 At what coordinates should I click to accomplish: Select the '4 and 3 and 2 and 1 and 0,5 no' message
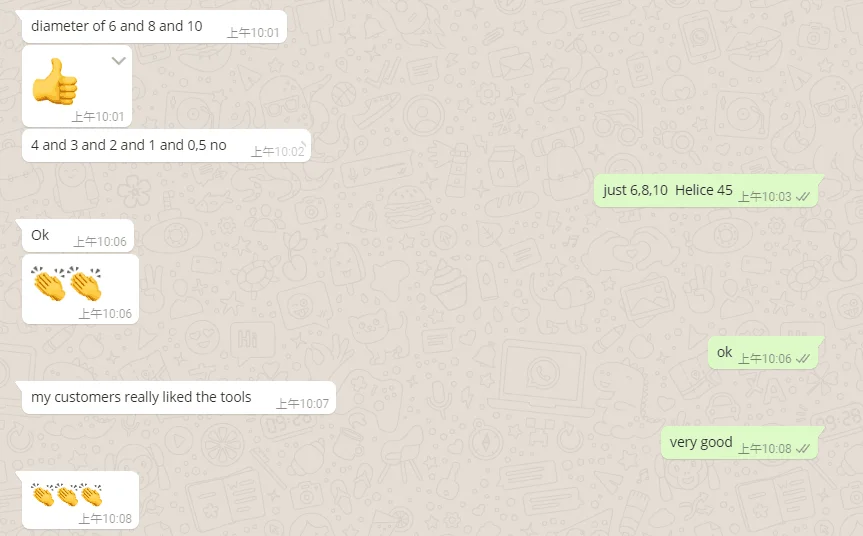coord(166,145)
